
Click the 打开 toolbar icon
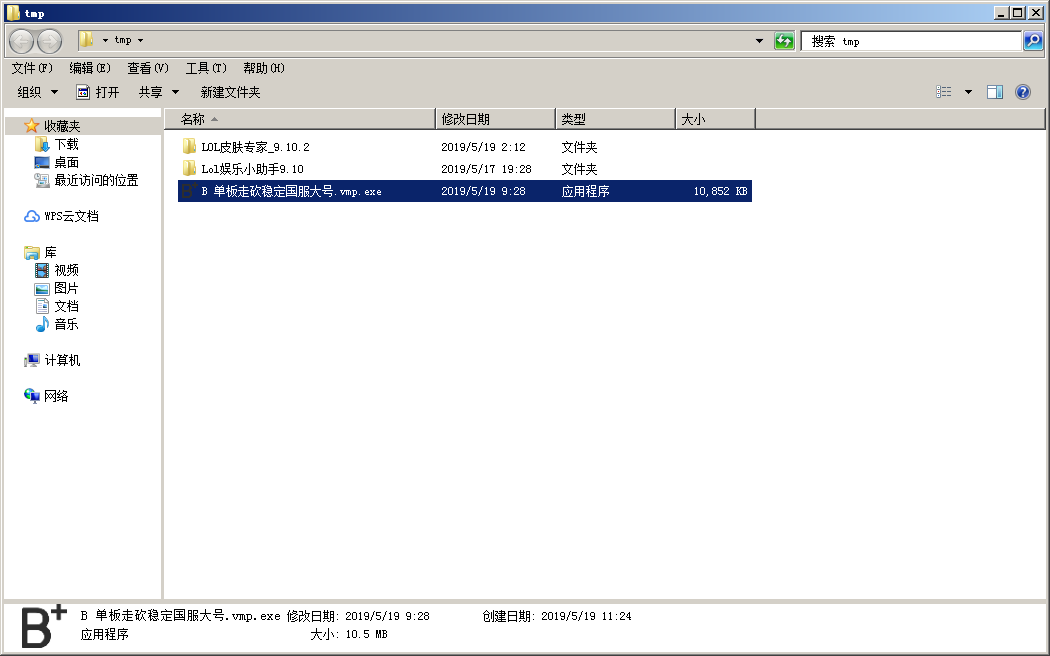(82, 92)
